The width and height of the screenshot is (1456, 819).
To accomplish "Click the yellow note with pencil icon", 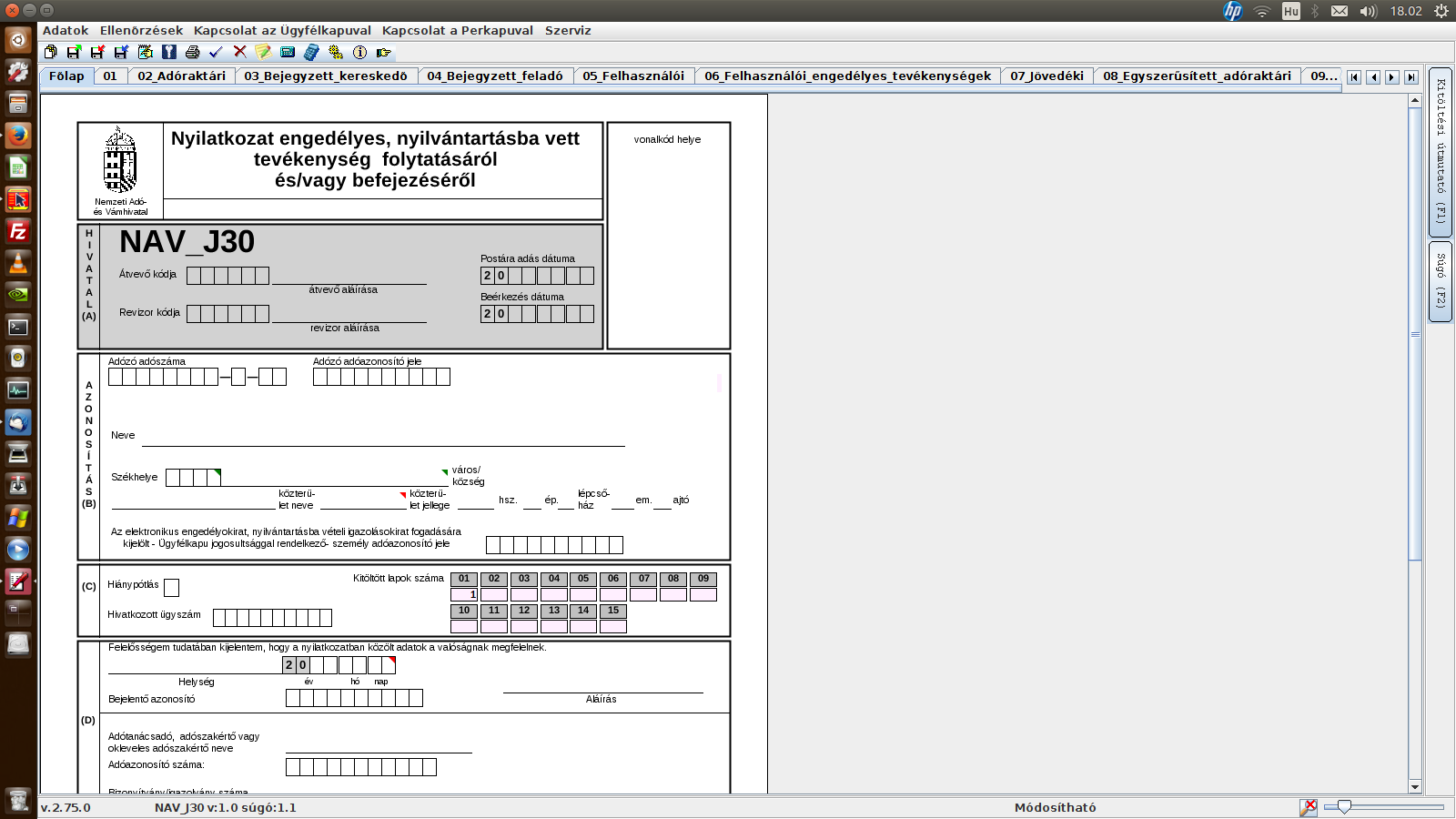I will [x=263, y=53].
